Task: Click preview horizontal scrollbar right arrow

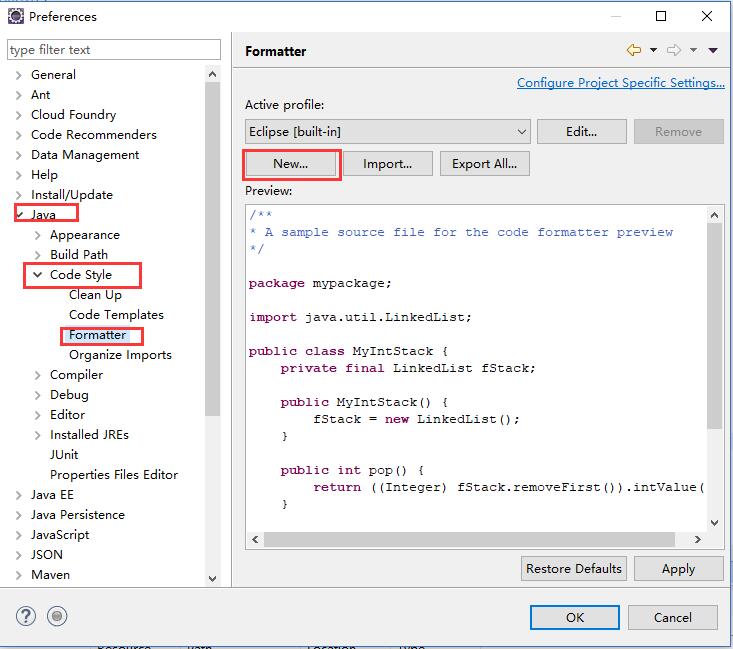Action: pyautogui.click(x=697, y=540)
